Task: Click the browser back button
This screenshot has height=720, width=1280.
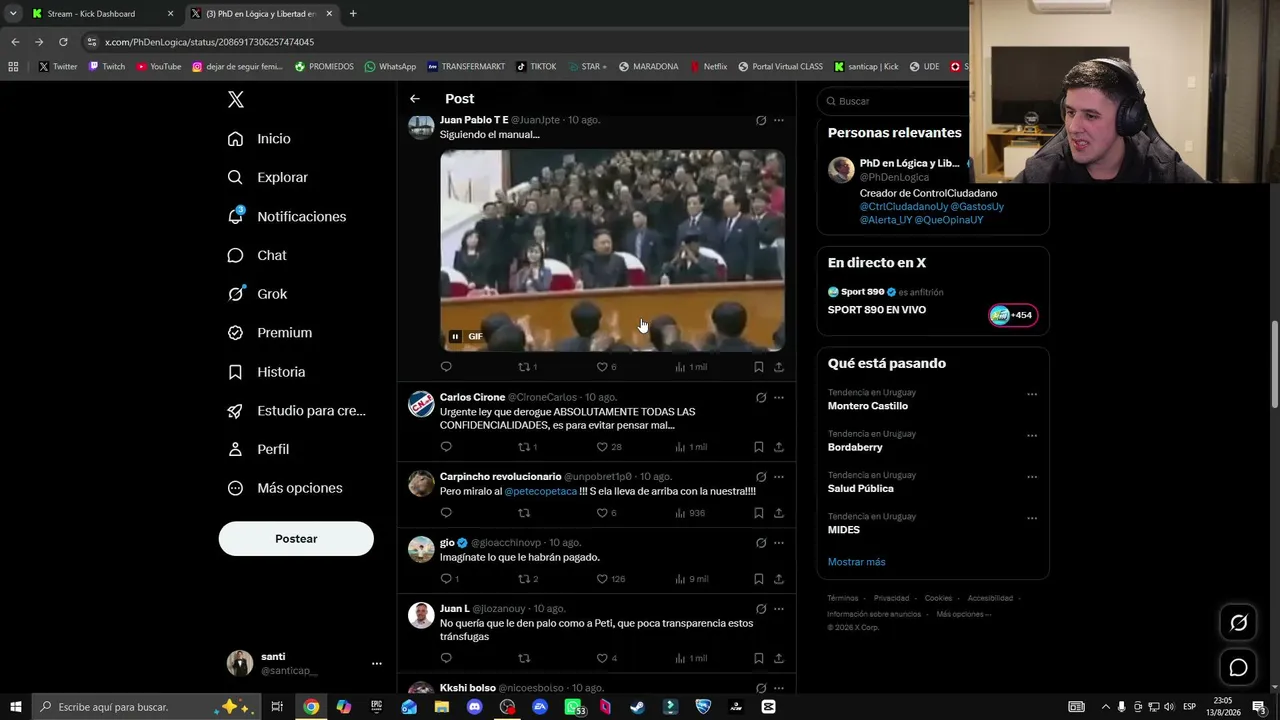Action: click(15, 42)
